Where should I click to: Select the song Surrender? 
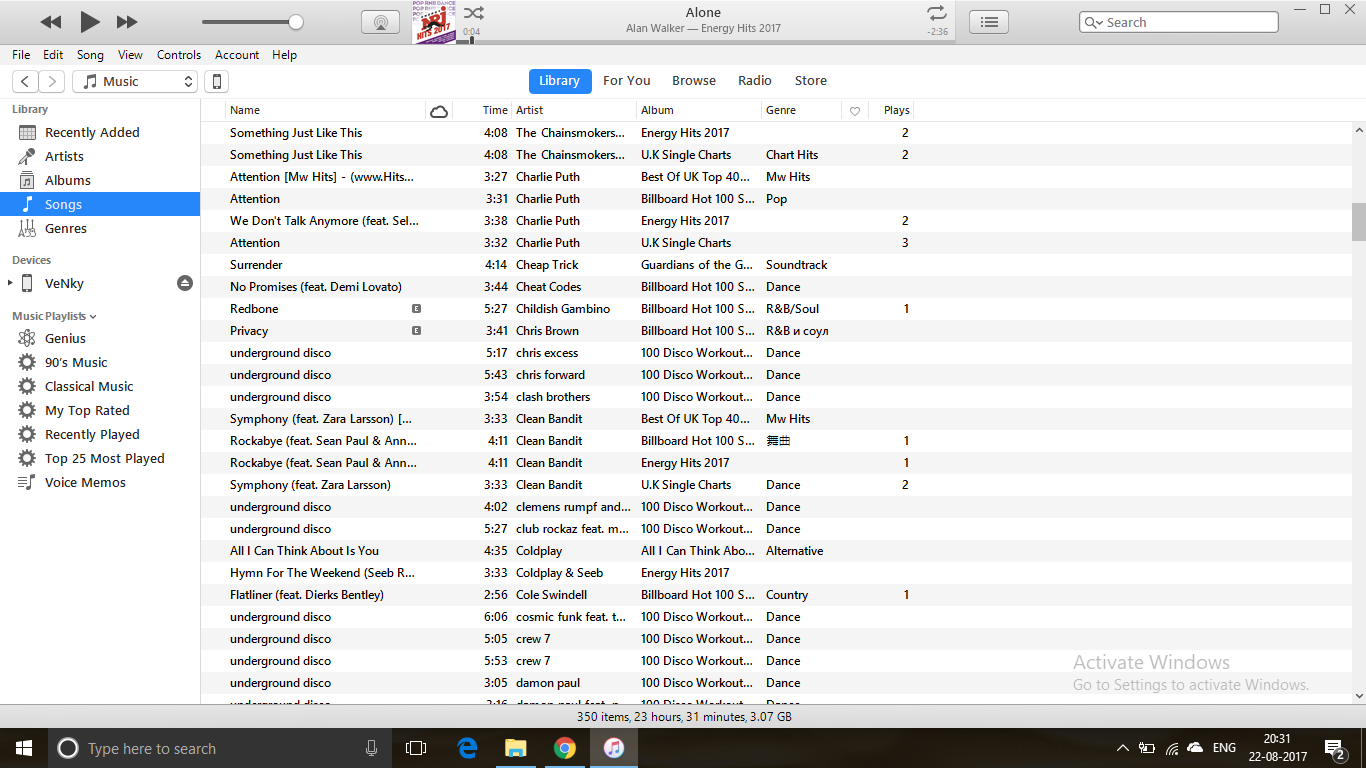click(x=778, y=265)
